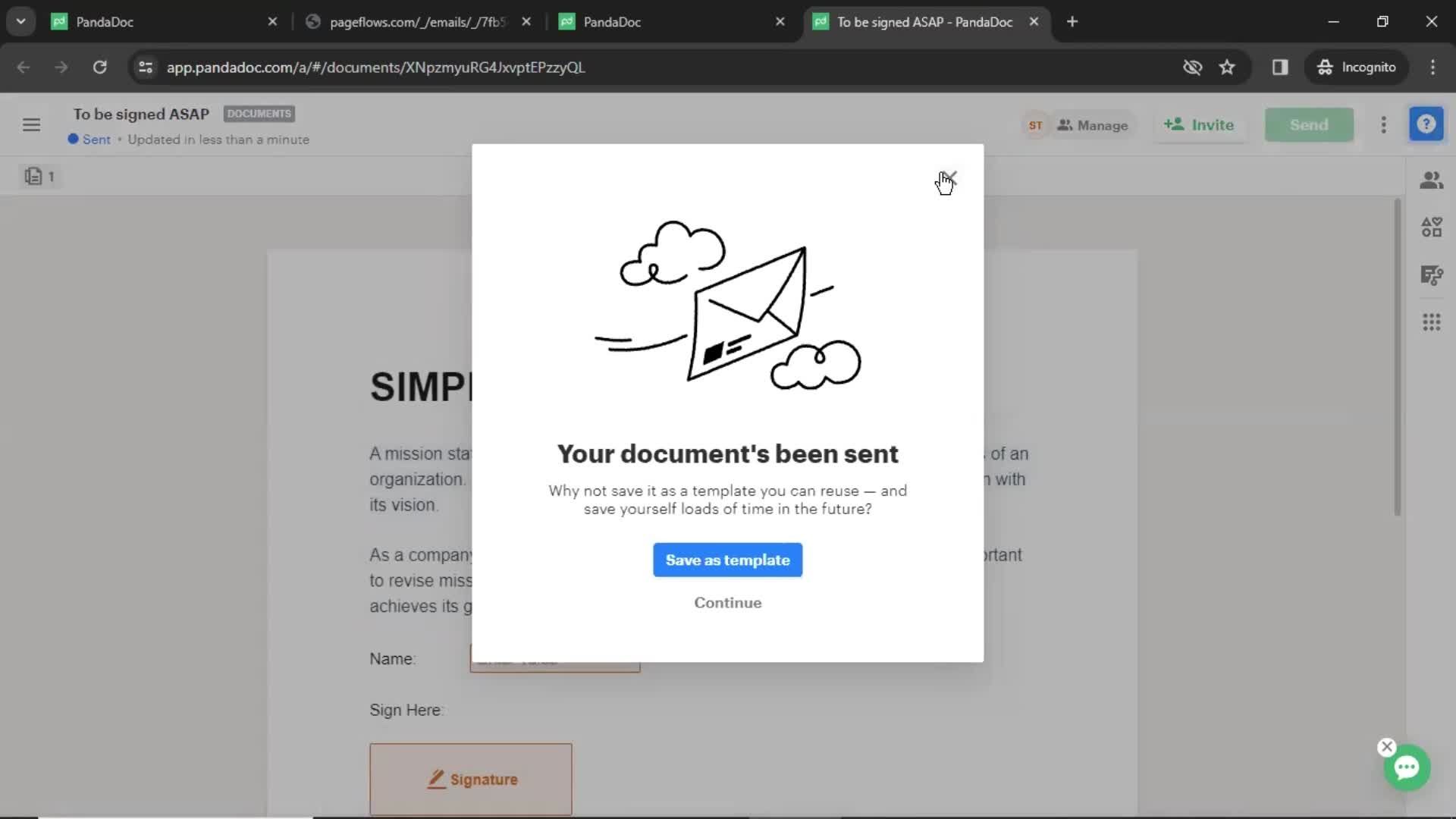1456x819 pixels.
Task: Toggle the document sent status indicator
Action: 89,139
